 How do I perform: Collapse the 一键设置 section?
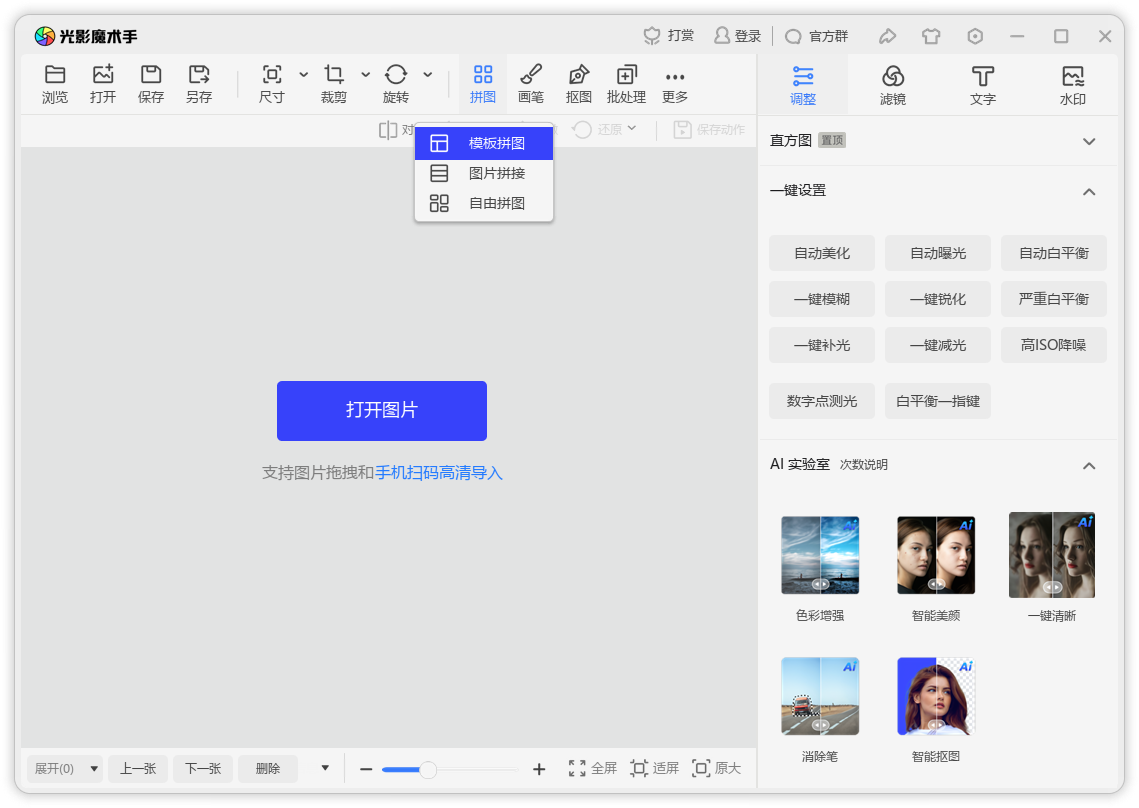click(x=1089, y=191)
